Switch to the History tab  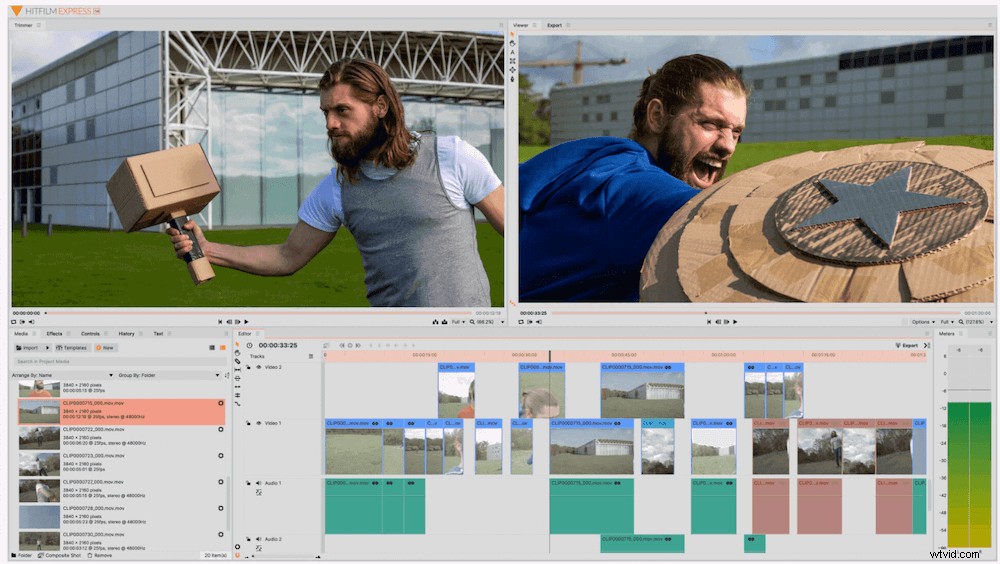coord(126,334)
